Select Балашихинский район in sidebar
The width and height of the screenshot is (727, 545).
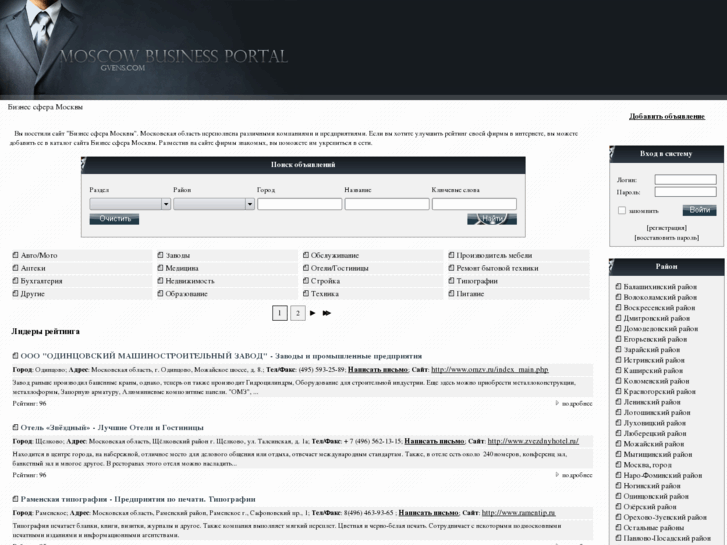[660, 287]
